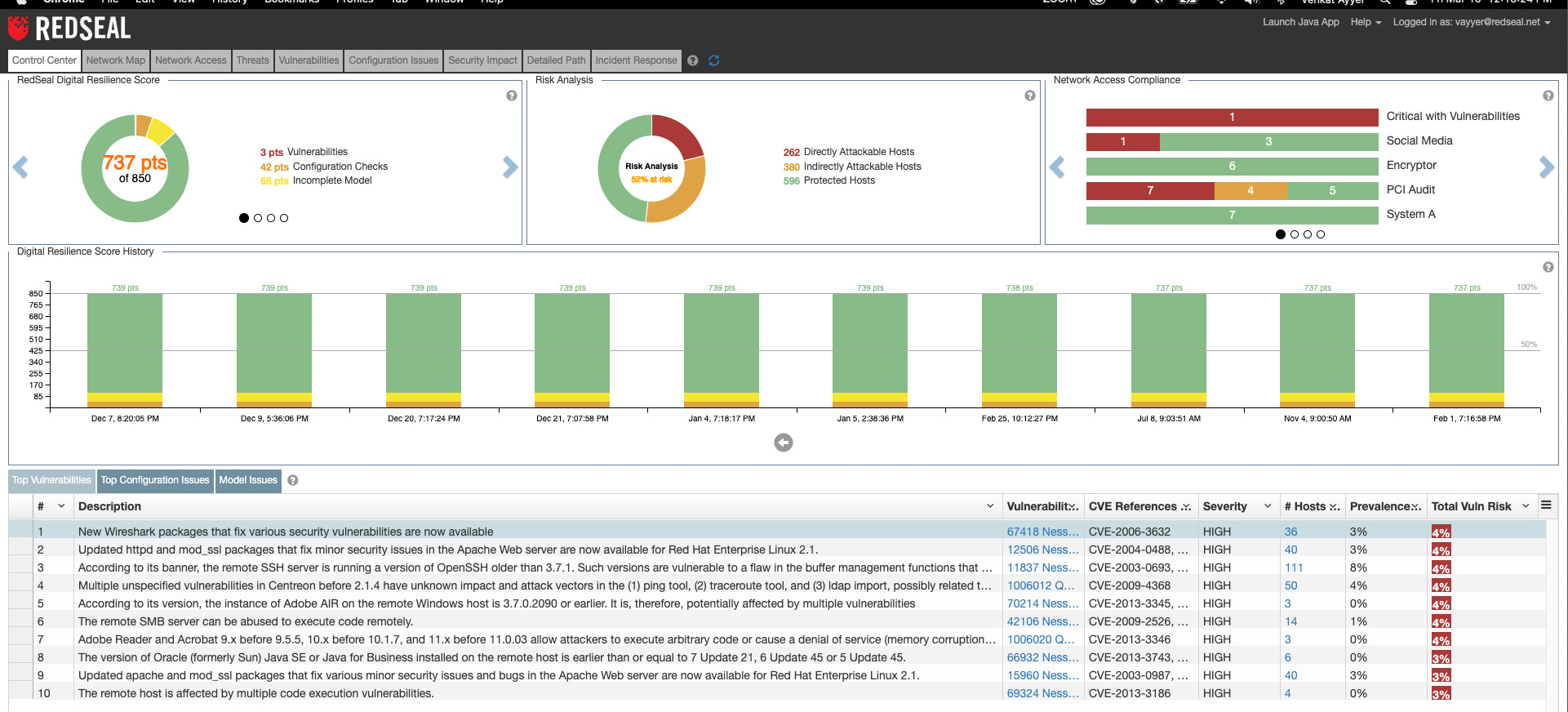Click circular back arrow under history chart
The height and width of the screenshot is (712, 1568).
[x=784, y=443]
